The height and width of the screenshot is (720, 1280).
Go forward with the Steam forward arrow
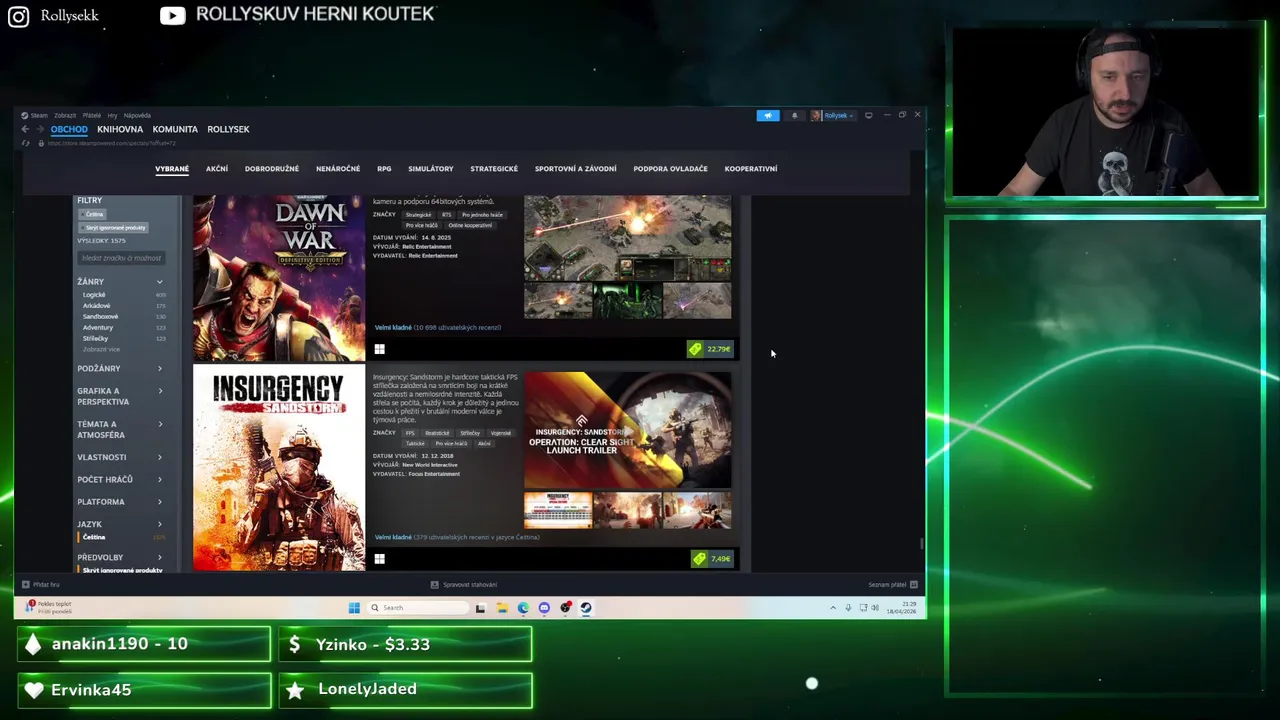[40, 129]
